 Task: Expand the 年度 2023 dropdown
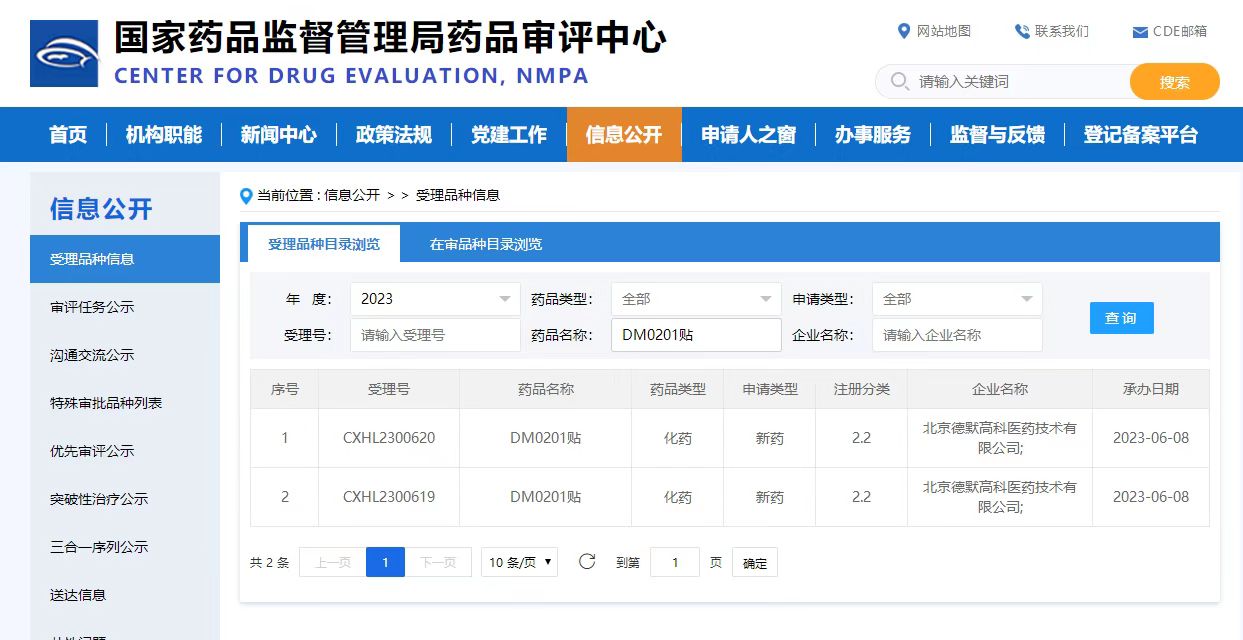coord(434,299)
